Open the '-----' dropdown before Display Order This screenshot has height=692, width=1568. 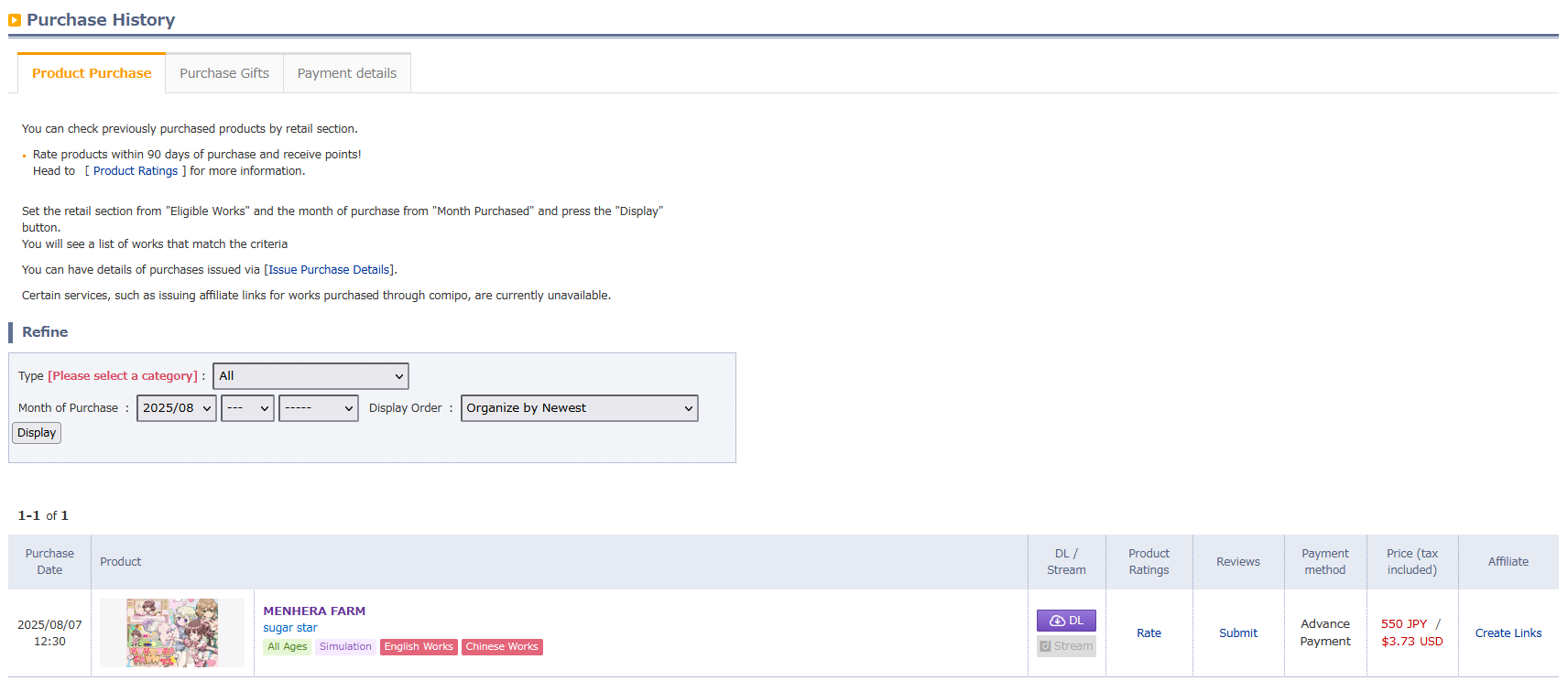tap(319, 408)
